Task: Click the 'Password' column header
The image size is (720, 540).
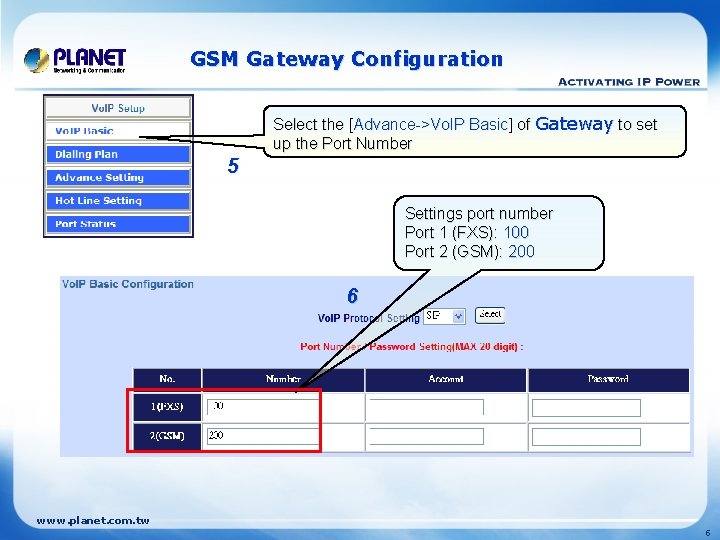Action: (608, 380)
